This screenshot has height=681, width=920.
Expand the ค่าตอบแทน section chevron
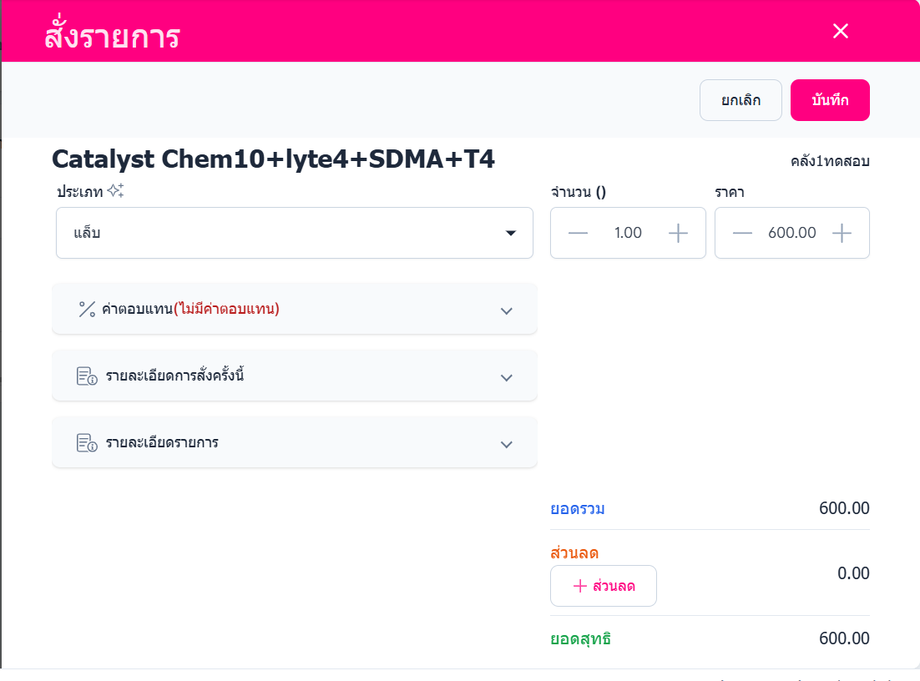tap(506, 310)
